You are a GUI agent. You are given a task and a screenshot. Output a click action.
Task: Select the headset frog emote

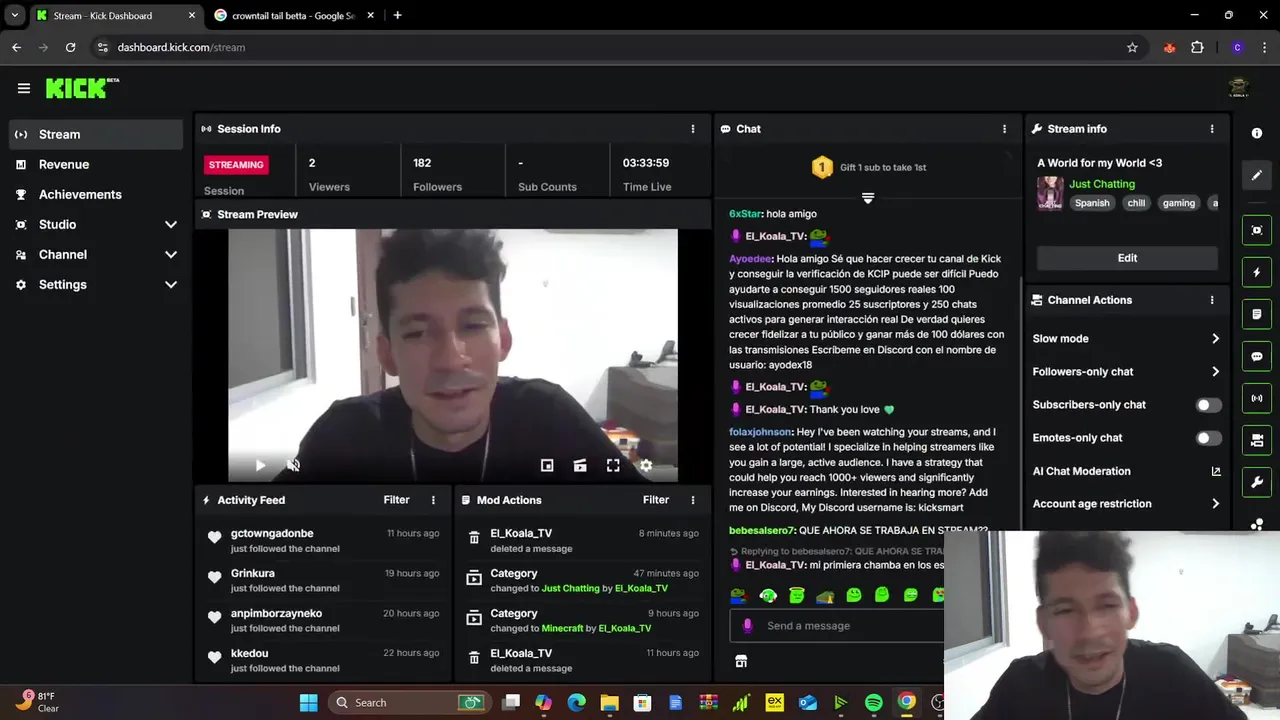[x=768, y=595]
